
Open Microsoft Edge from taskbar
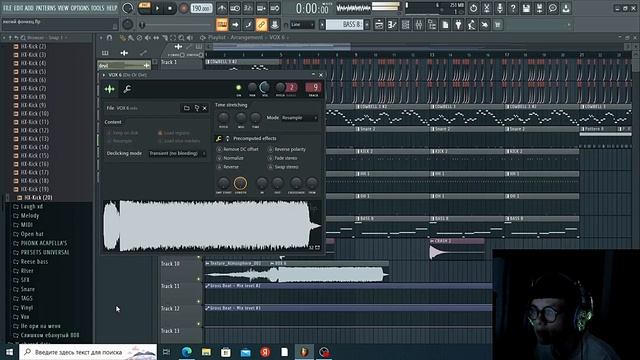click(x=187, y=352)
